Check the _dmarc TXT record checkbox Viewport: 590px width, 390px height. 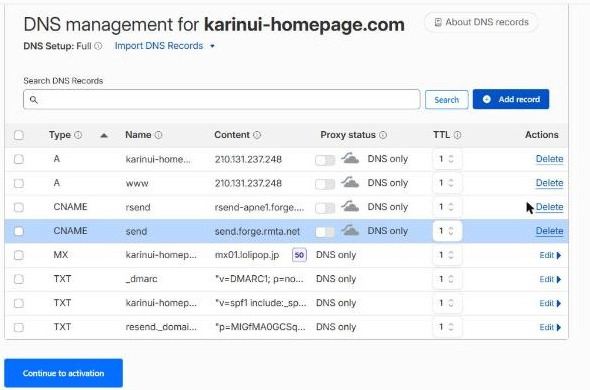click(18, 279)
